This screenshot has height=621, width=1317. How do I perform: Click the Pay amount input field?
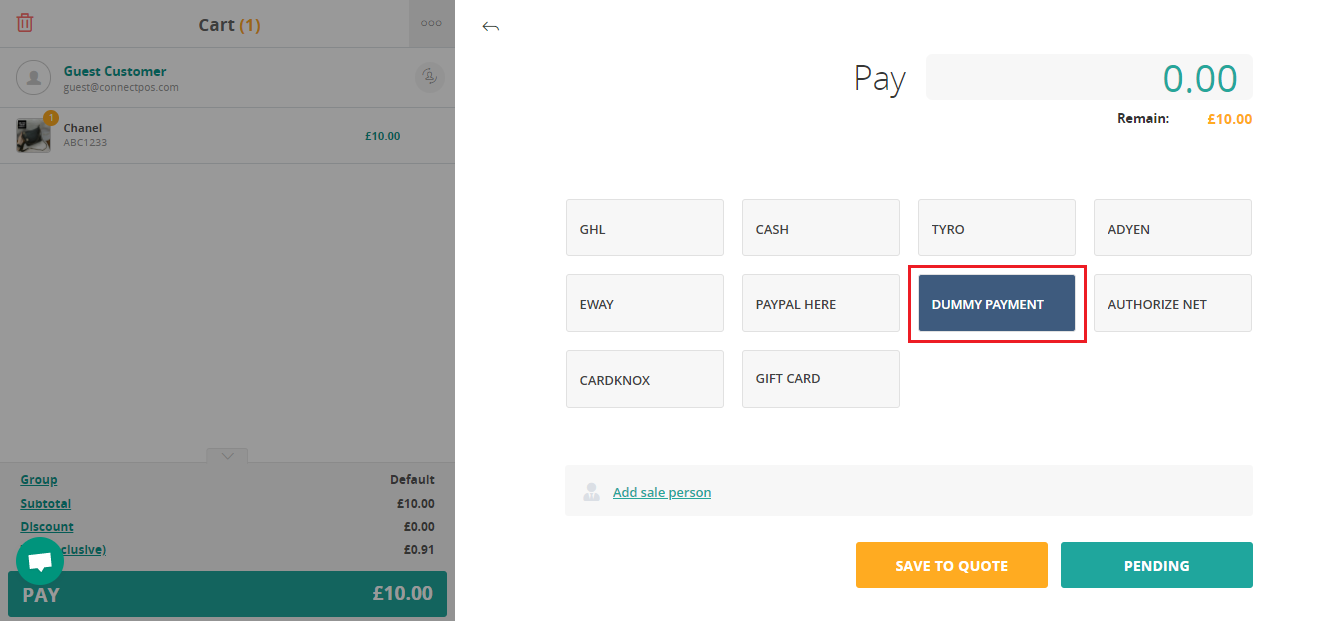click(x=1089, y=78)
